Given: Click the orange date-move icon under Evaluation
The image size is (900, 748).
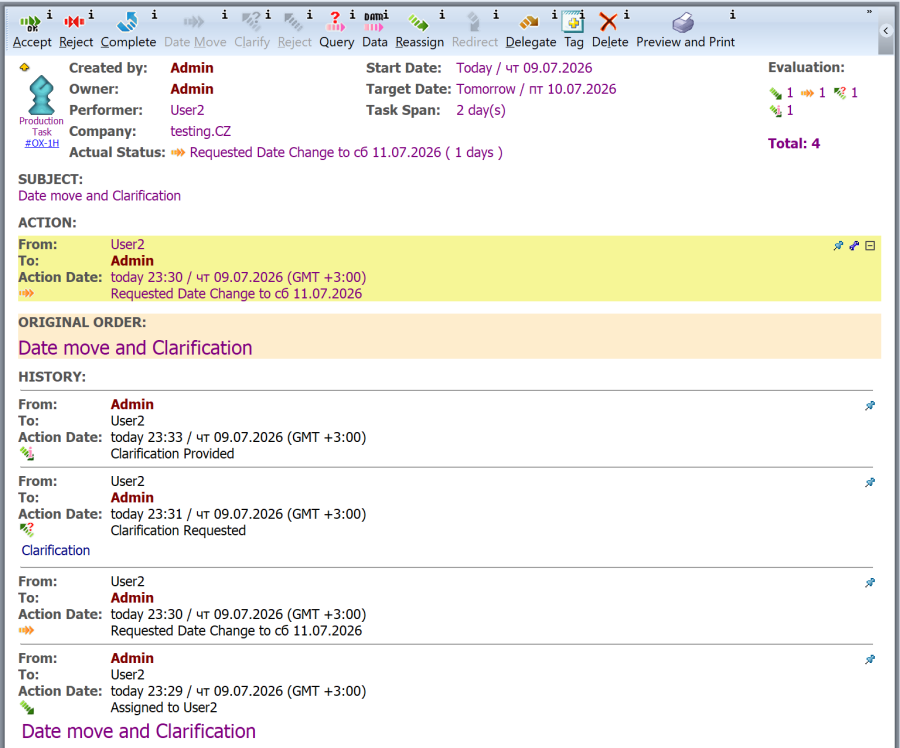Looking at the screenshot, I should (x=808, y=93).
